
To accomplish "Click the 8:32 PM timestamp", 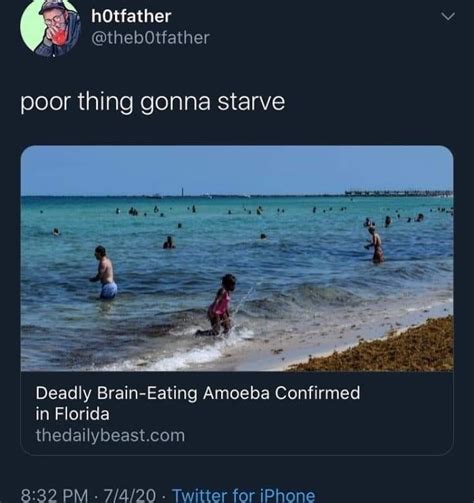I will pyautogui.click(x=55, y=495).
